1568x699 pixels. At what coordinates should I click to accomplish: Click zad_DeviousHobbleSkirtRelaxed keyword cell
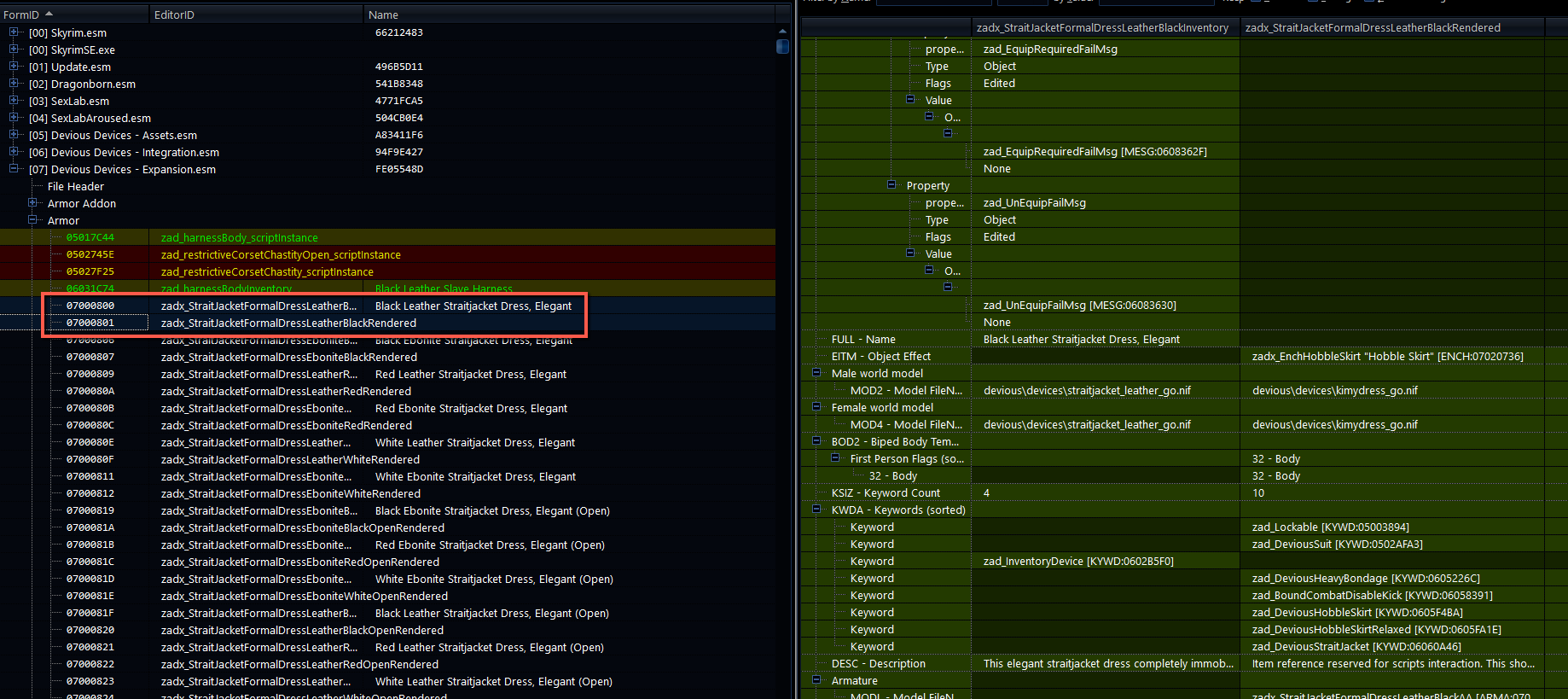tap(1376, 629)
